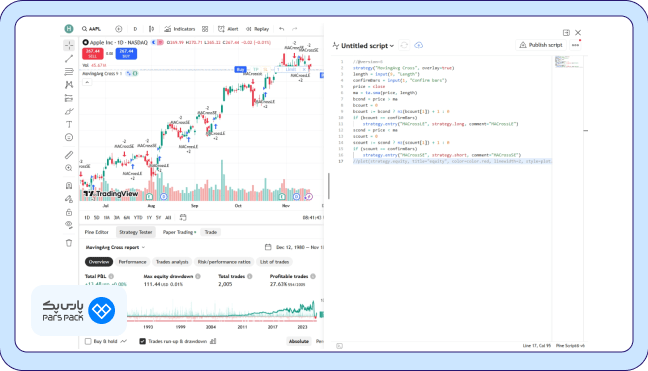Click the Publish script button
The height and width of the screenshot is (371, 648).
tap(541, 45)
